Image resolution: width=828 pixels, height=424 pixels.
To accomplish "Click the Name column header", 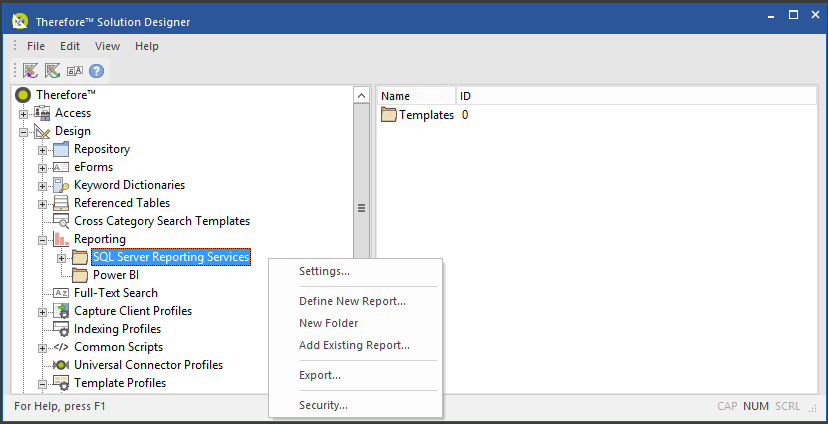I will coord(396,96).
